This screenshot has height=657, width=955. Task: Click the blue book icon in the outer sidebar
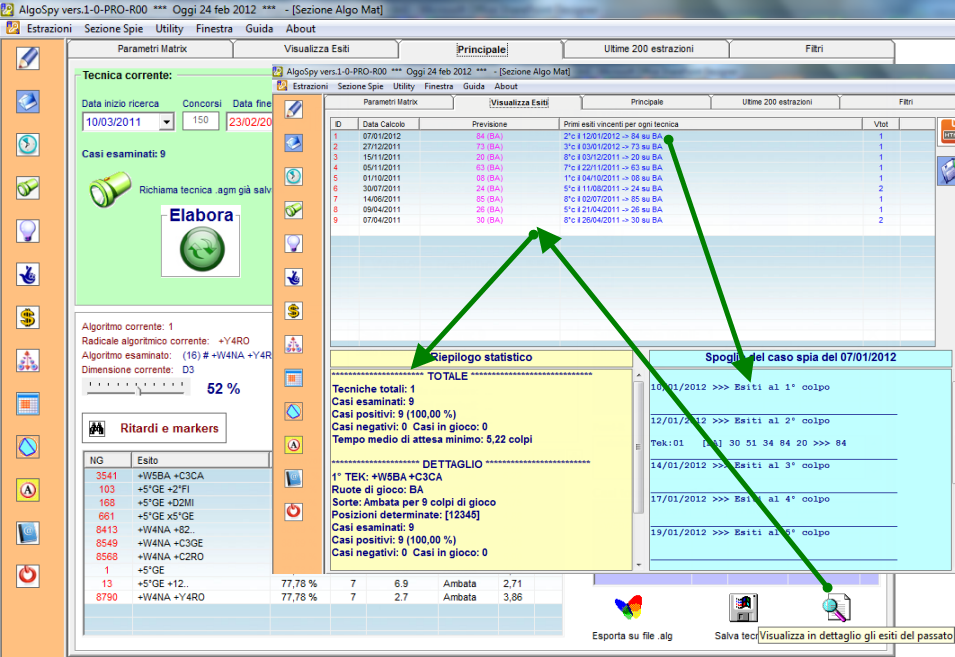click(28, 102)
